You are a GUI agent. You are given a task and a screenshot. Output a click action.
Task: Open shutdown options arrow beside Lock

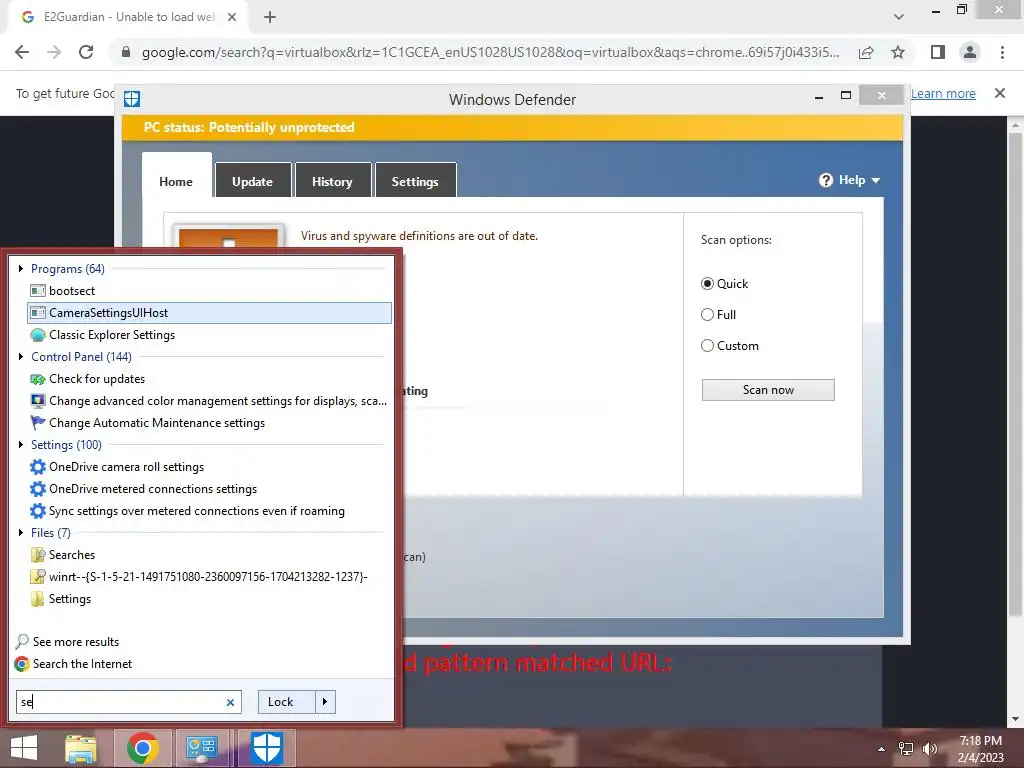(325, 702)
